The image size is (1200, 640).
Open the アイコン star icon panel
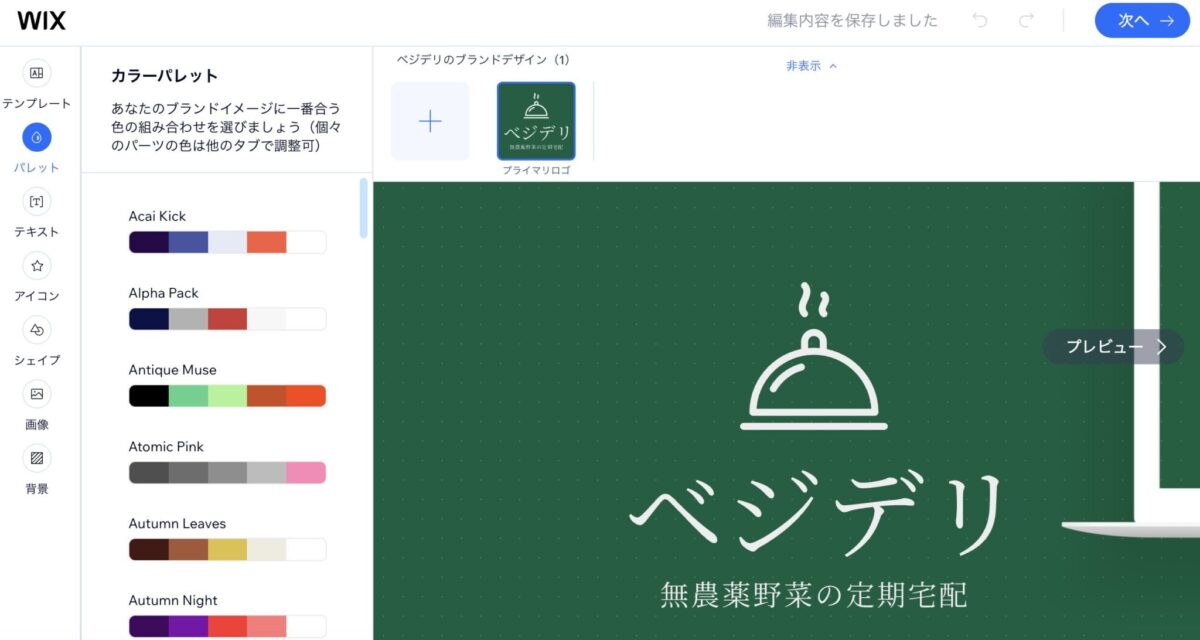coord(37,266)
